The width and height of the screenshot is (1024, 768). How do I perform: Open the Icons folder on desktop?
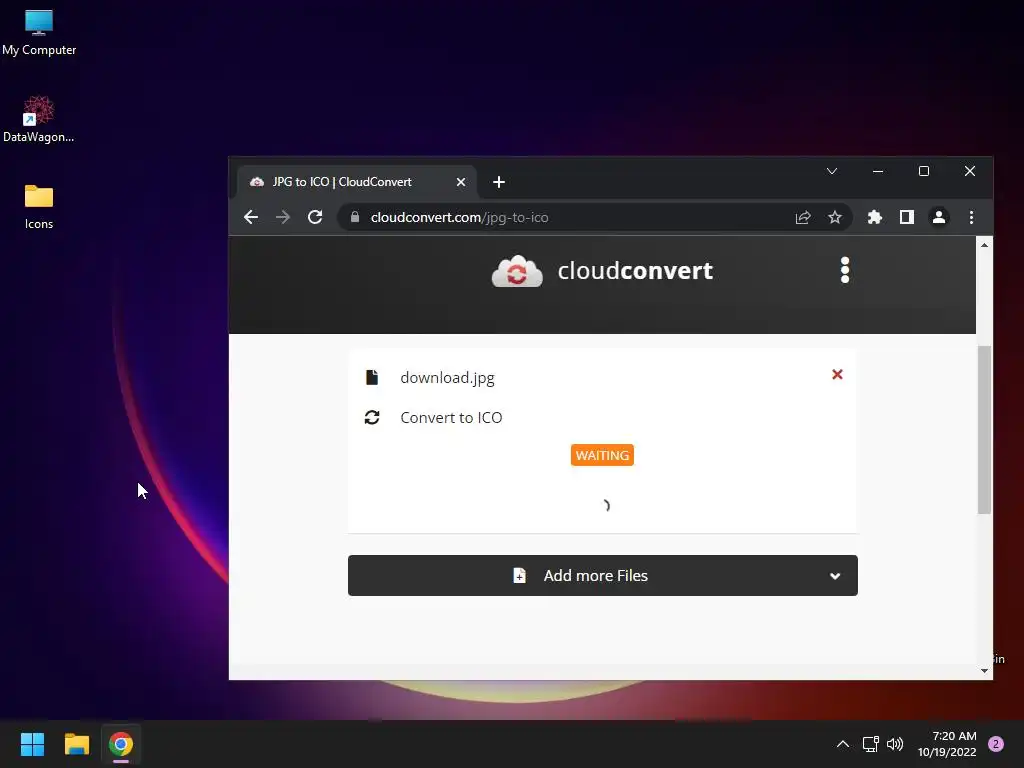tap(39, 206)
